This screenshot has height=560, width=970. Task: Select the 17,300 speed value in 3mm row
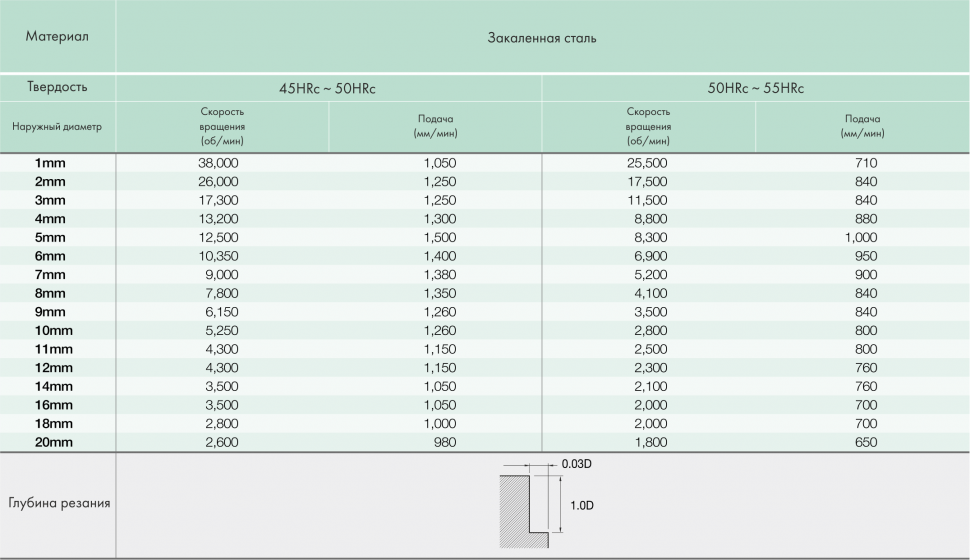pos(219,200)
